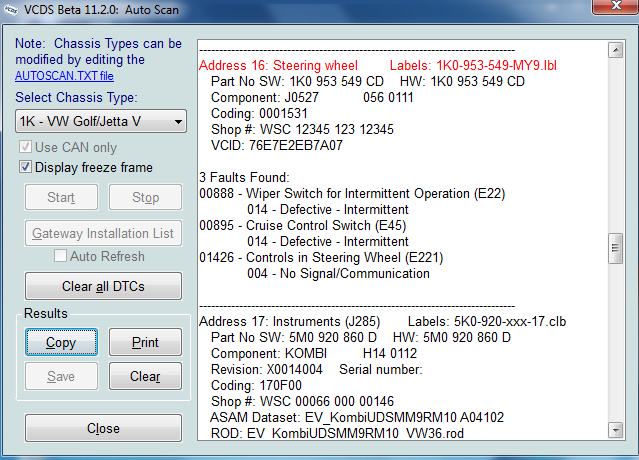Image resolution: width=639 pixels, height=460 pixels.
Task: Click the VCDS app icon in title bar
Action: (11, 10)
